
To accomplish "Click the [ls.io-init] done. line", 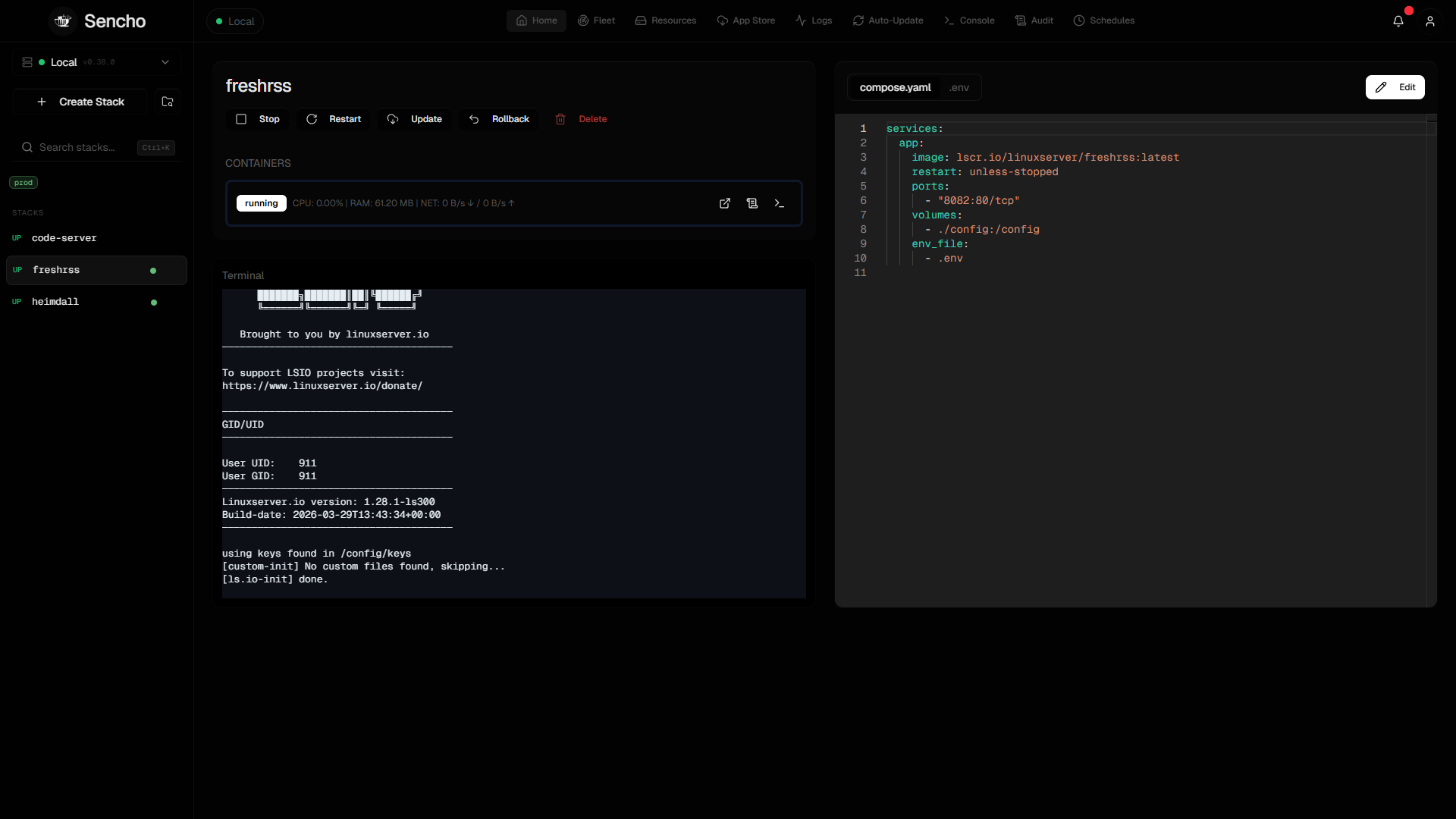I will coord(275,579).
